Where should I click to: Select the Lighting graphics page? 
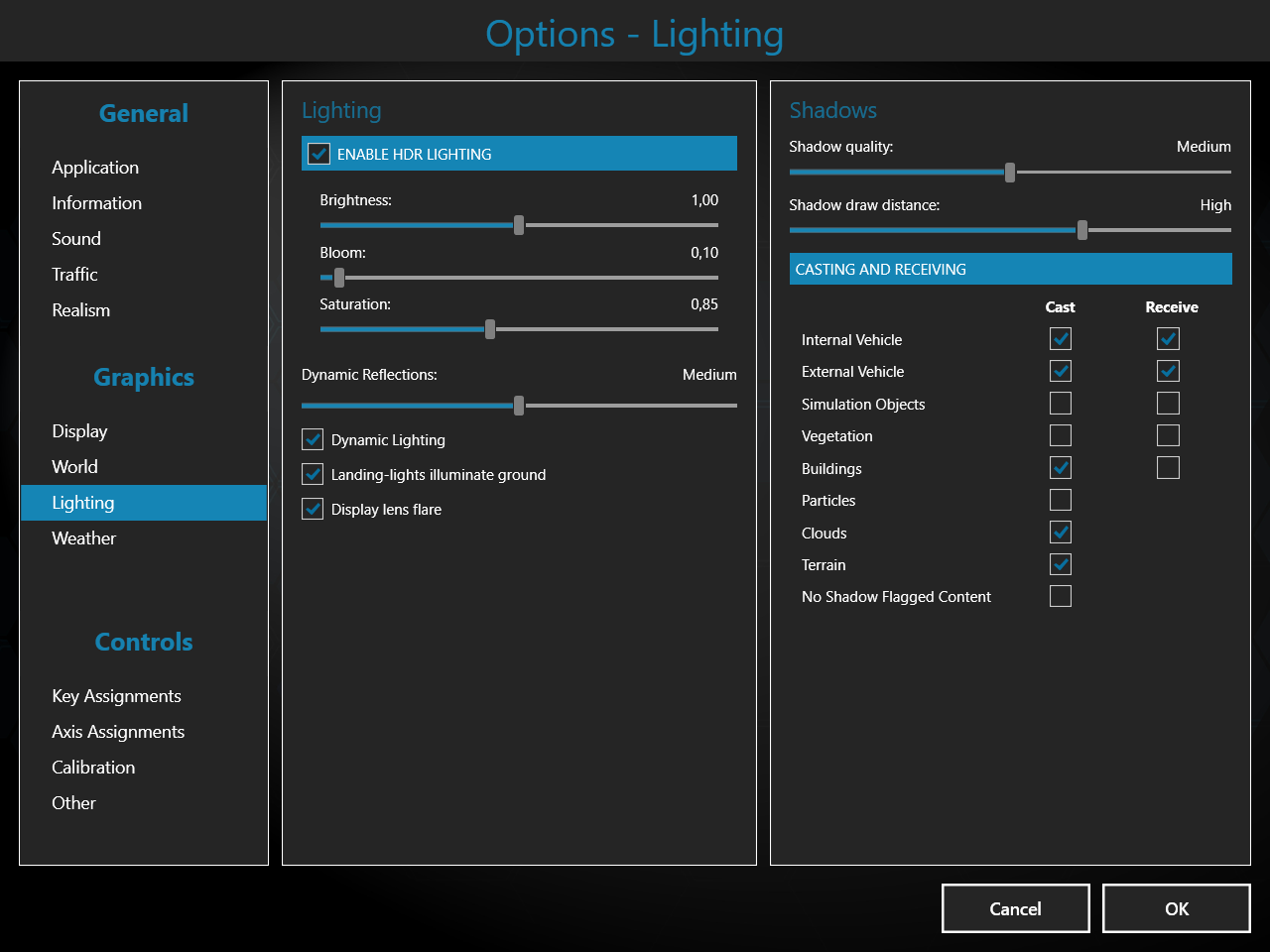point(144,503)
